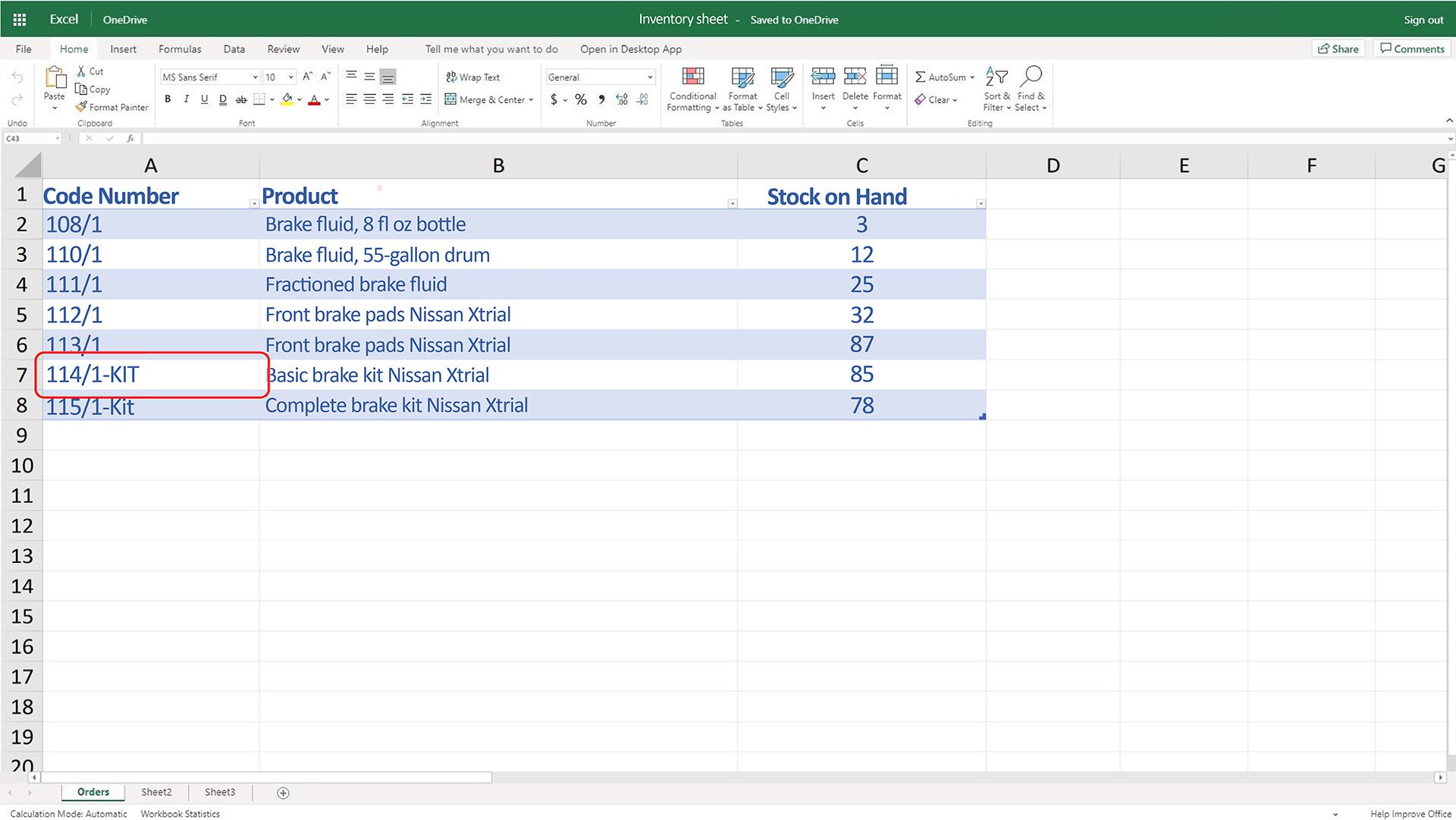Screen dimensions: 1456x820
Task: Click the Sort & Filter icon
Action: [996, 77]
